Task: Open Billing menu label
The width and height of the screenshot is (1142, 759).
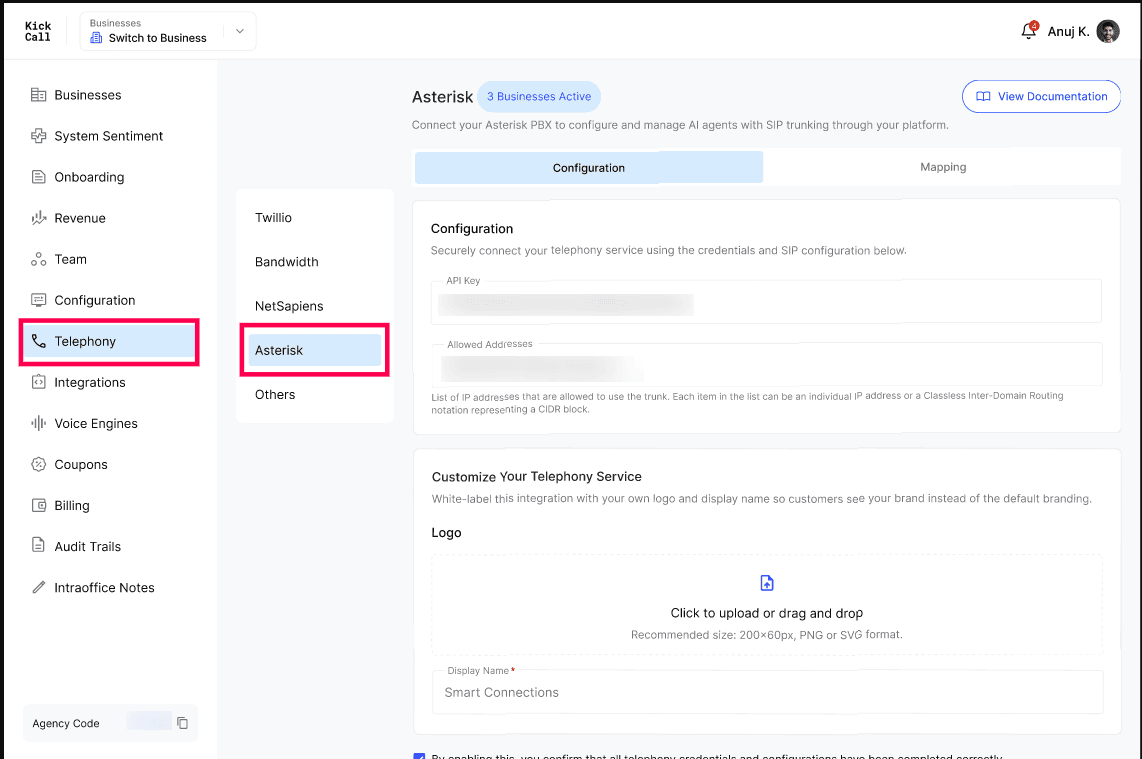Action: (71, 506)
